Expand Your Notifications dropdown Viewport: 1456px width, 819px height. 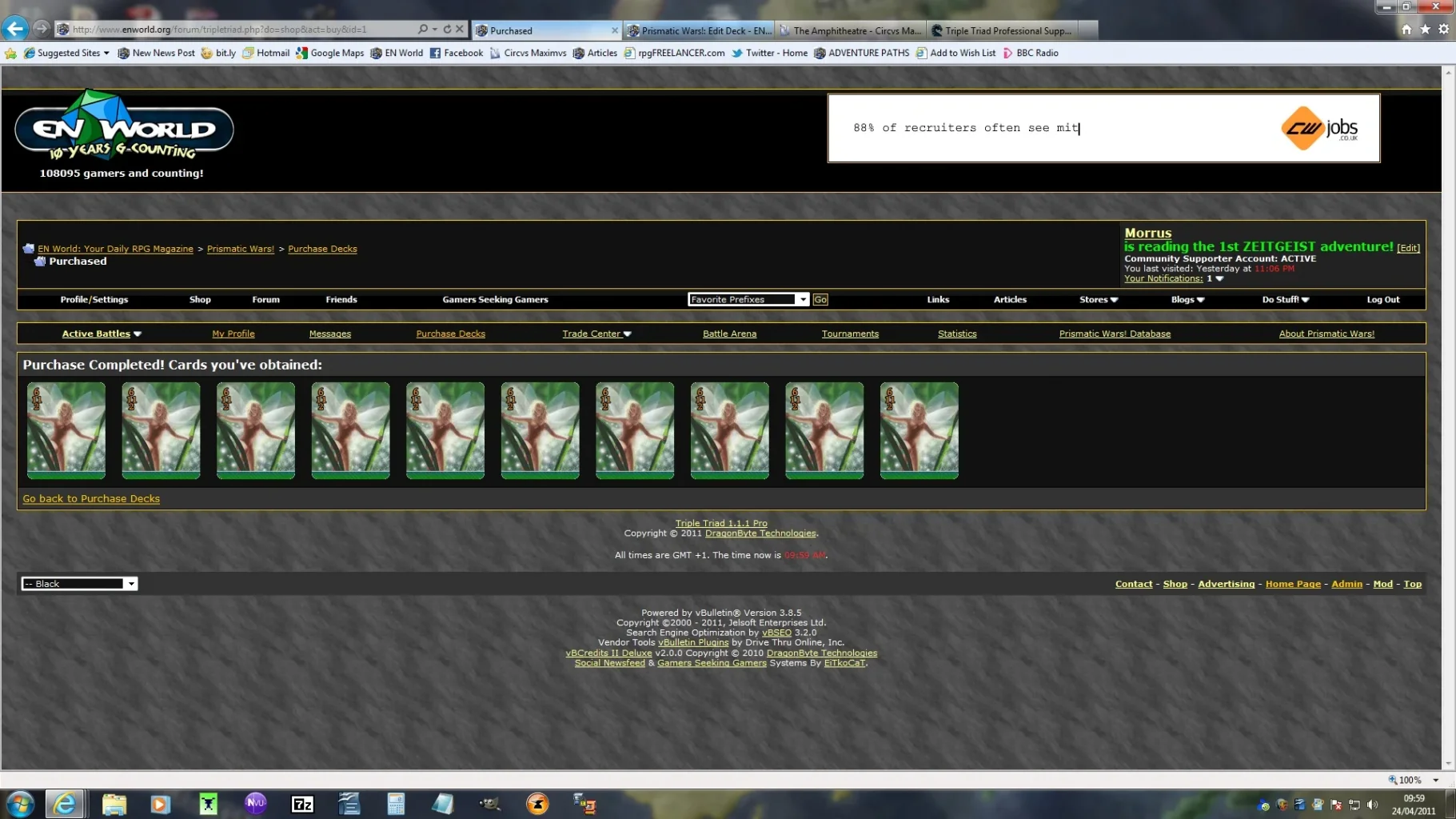click(1219, 278)
